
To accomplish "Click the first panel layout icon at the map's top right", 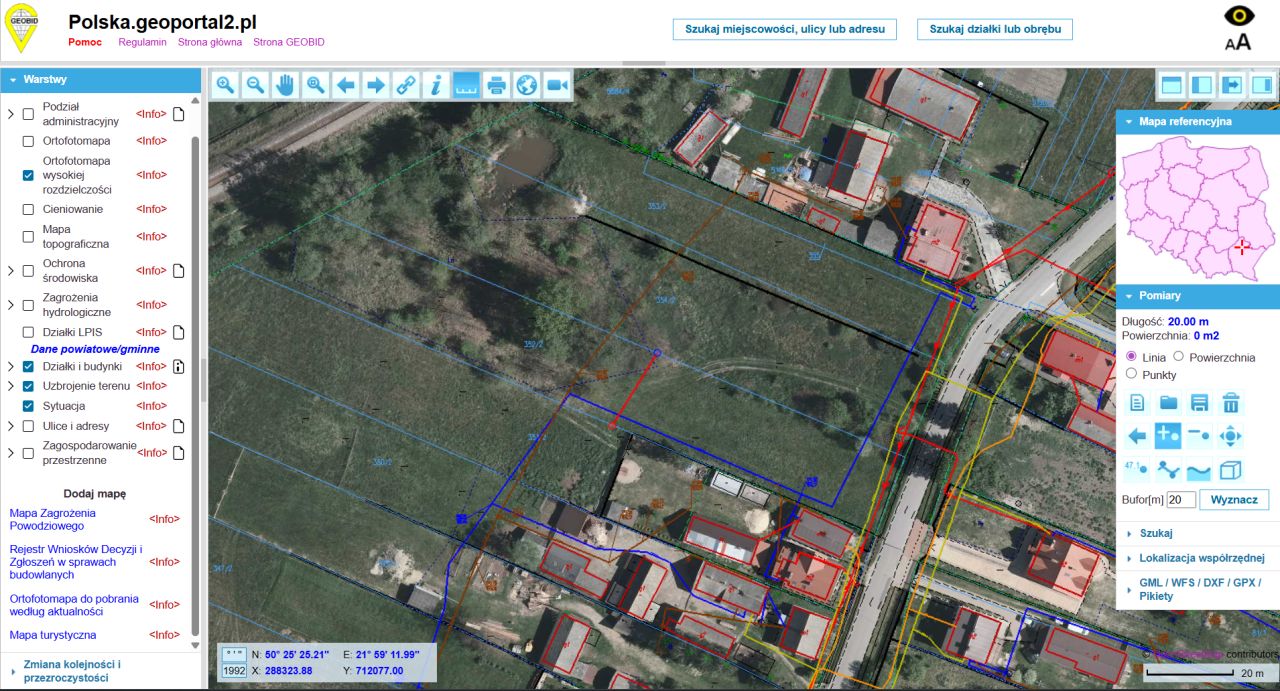I will (1171, 85).
